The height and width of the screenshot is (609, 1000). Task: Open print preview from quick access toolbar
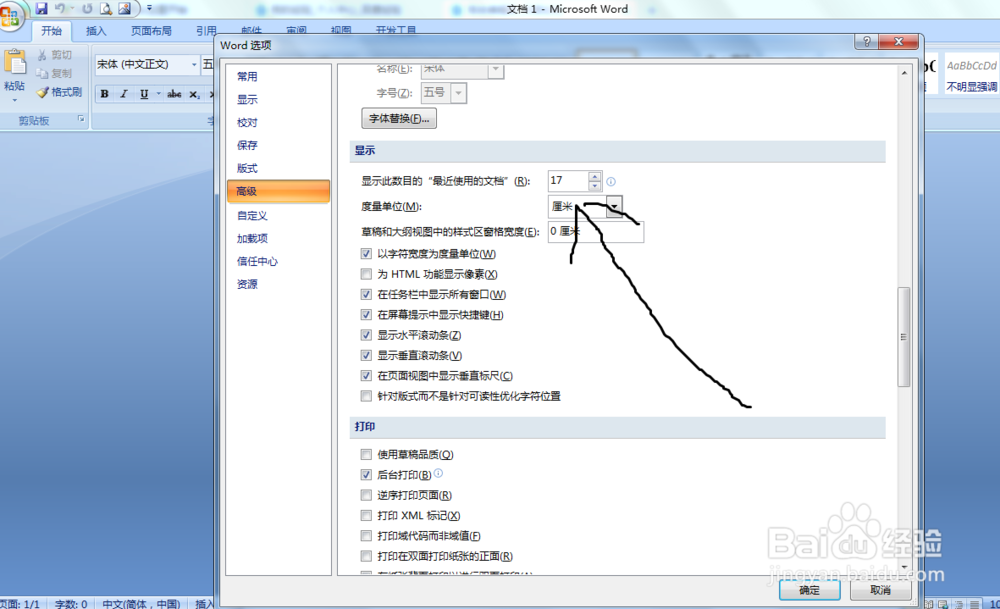tap(106, 9)
